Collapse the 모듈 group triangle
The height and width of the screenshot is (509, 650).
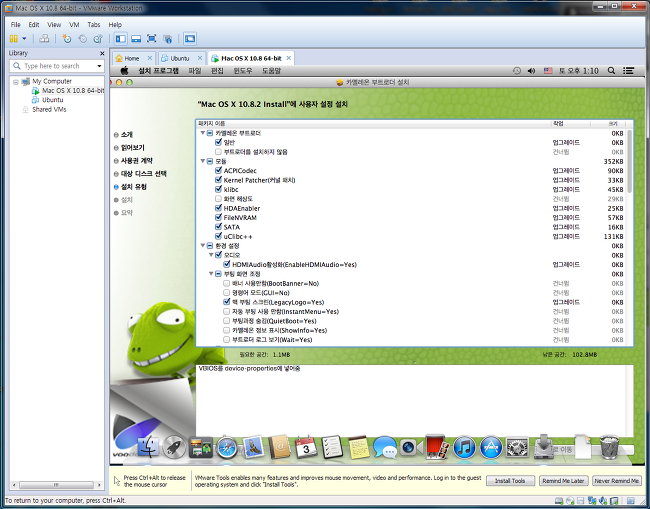(203, 161)
